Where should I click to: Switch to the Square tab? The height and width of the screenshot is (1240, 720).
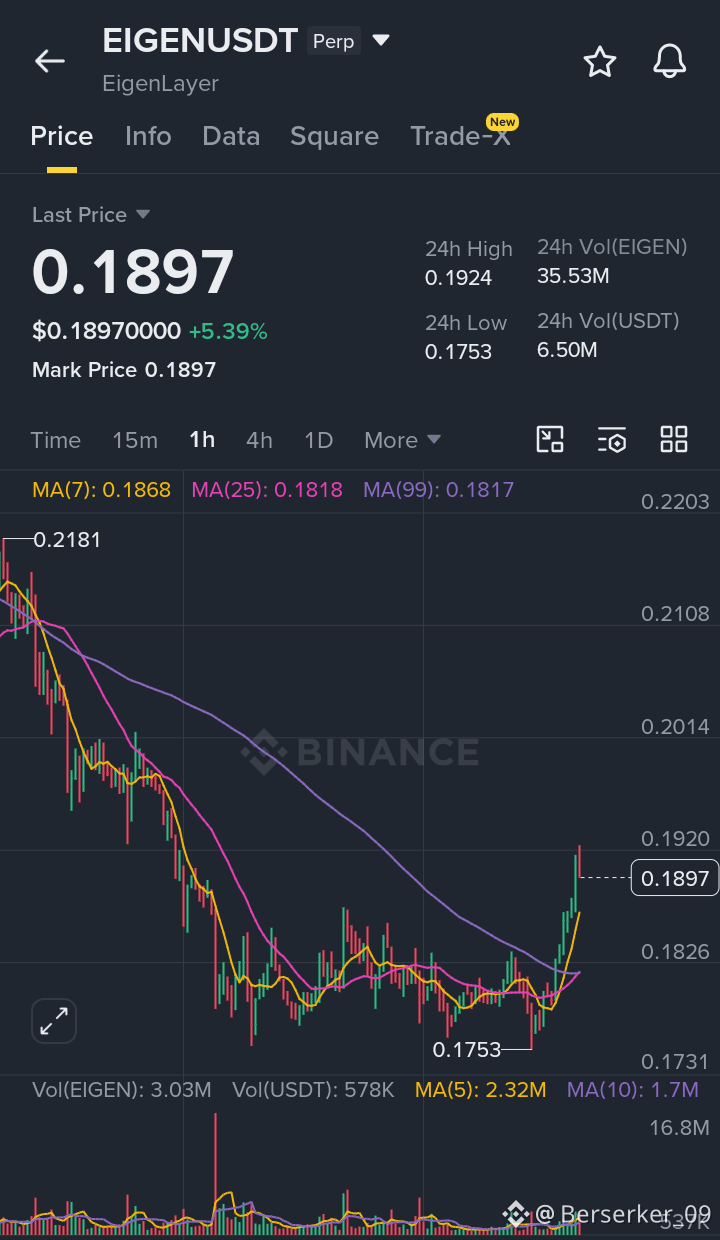tap(334, 137)
